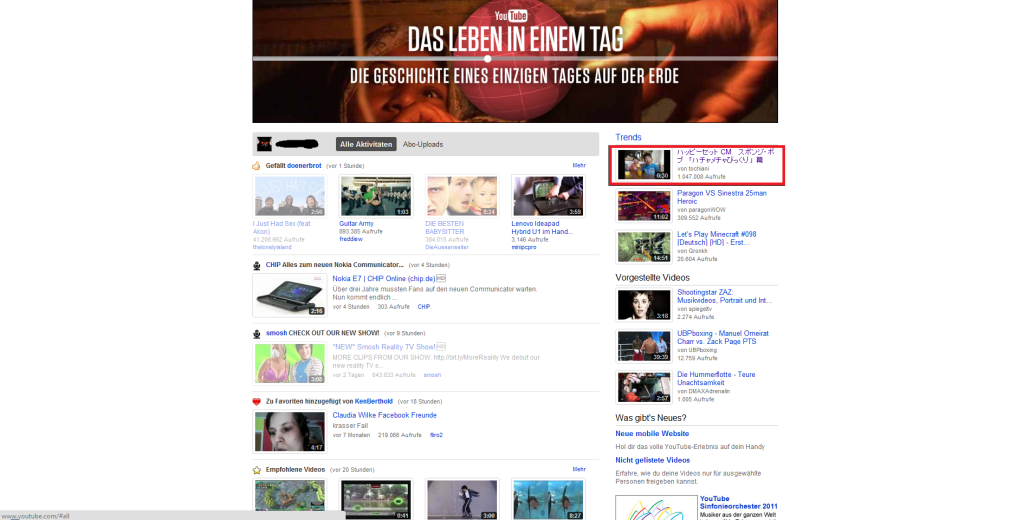This screenshot has height=520, width=1023.
Task: Open Shootingstar ZAZ video thumbnail
Action: click(644, 305)
